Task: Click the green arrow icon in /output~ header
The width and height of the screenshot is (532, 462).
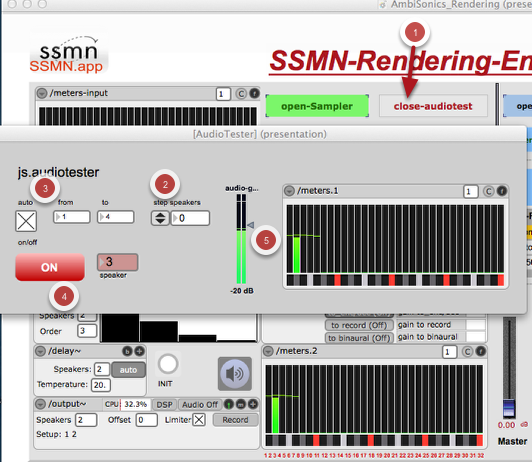Action: (229, 404)
